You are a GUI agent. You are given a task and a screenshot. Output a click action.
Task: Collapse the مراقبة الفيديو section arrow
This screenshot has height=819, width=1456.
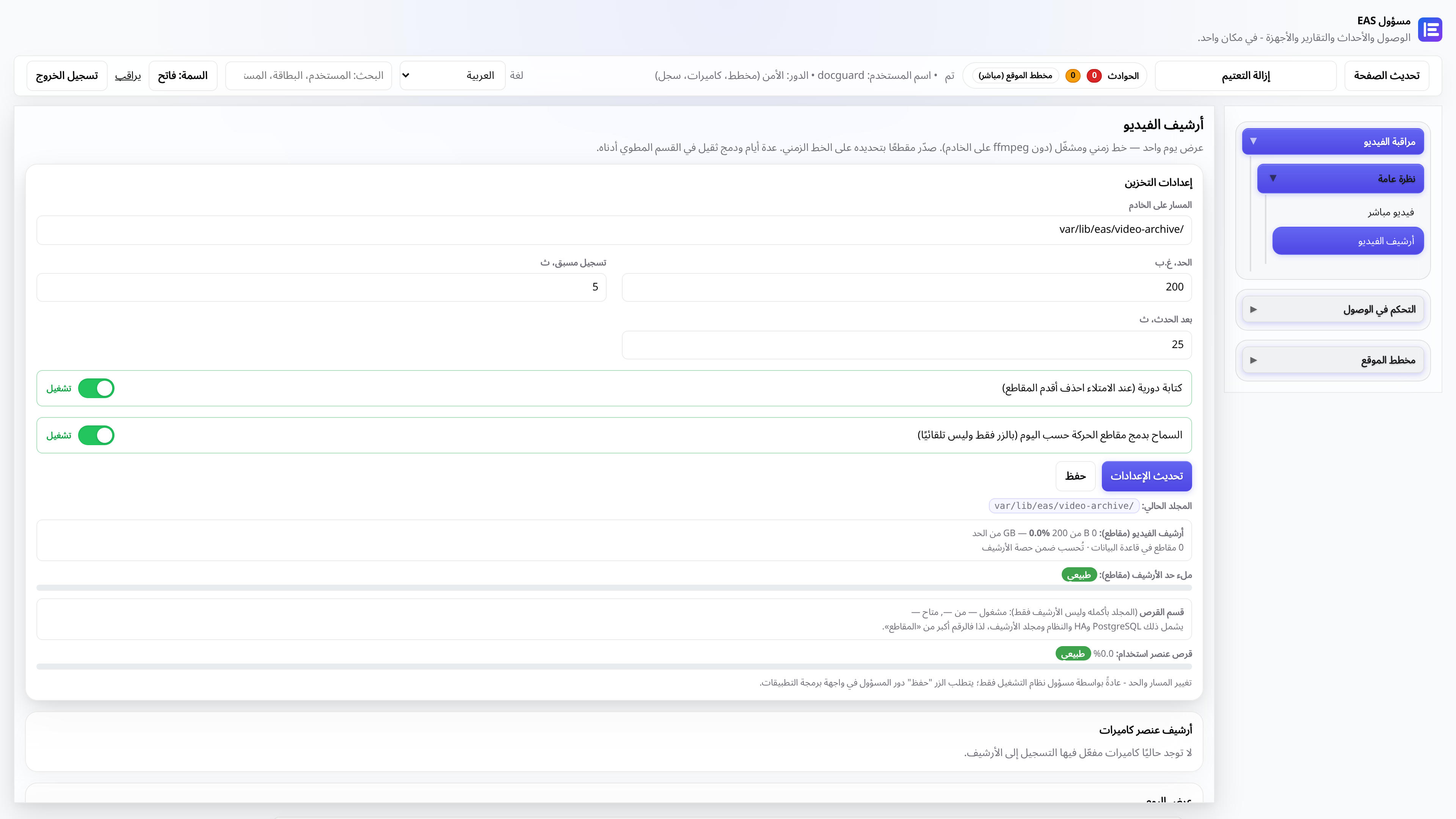(x=1253, y=141)
